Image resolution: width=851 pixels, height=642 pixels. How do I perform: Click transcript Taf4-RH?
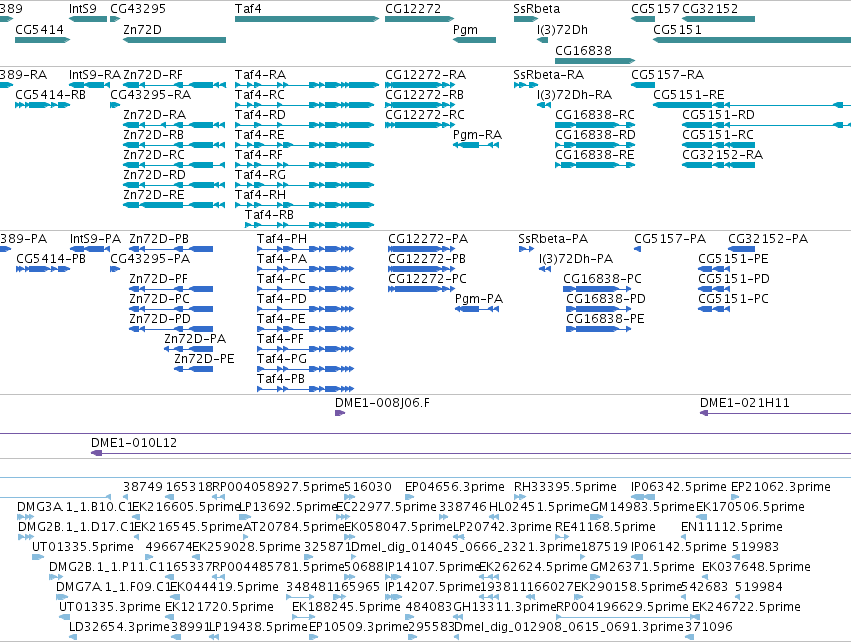[x=304, y=205]
